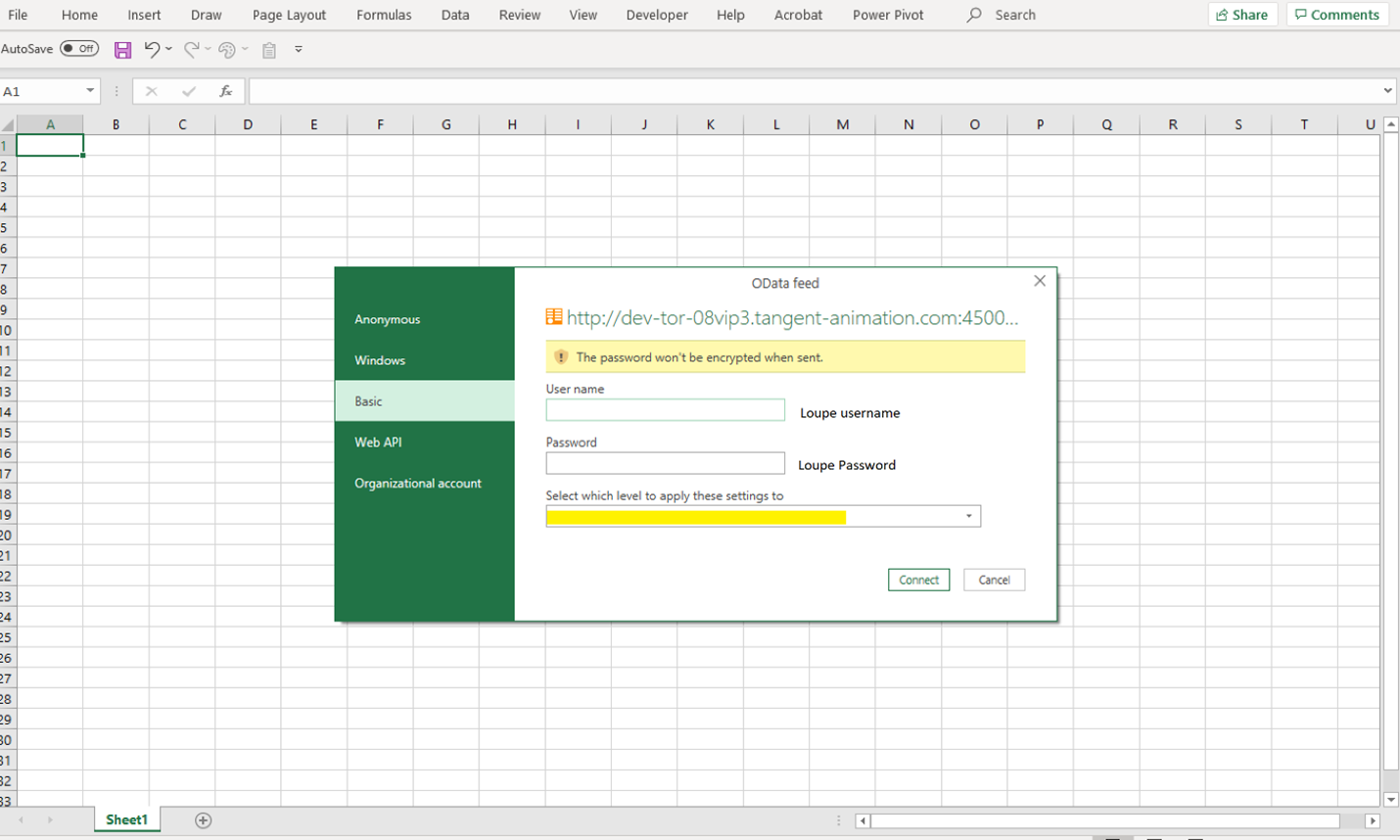Click the User name input field
1400x840 pixels.
click(x=666, y=410)
